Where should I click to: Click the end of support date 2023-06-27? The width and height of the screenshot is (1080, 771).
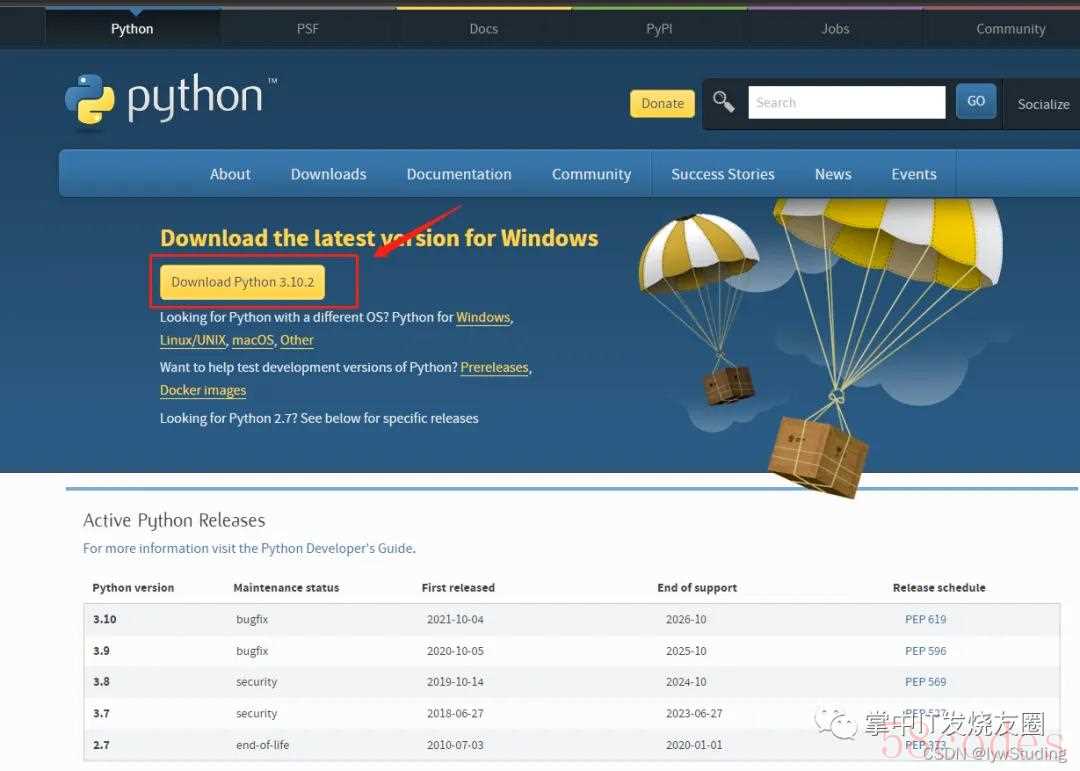pyautogui.click(x=694, y=714)
